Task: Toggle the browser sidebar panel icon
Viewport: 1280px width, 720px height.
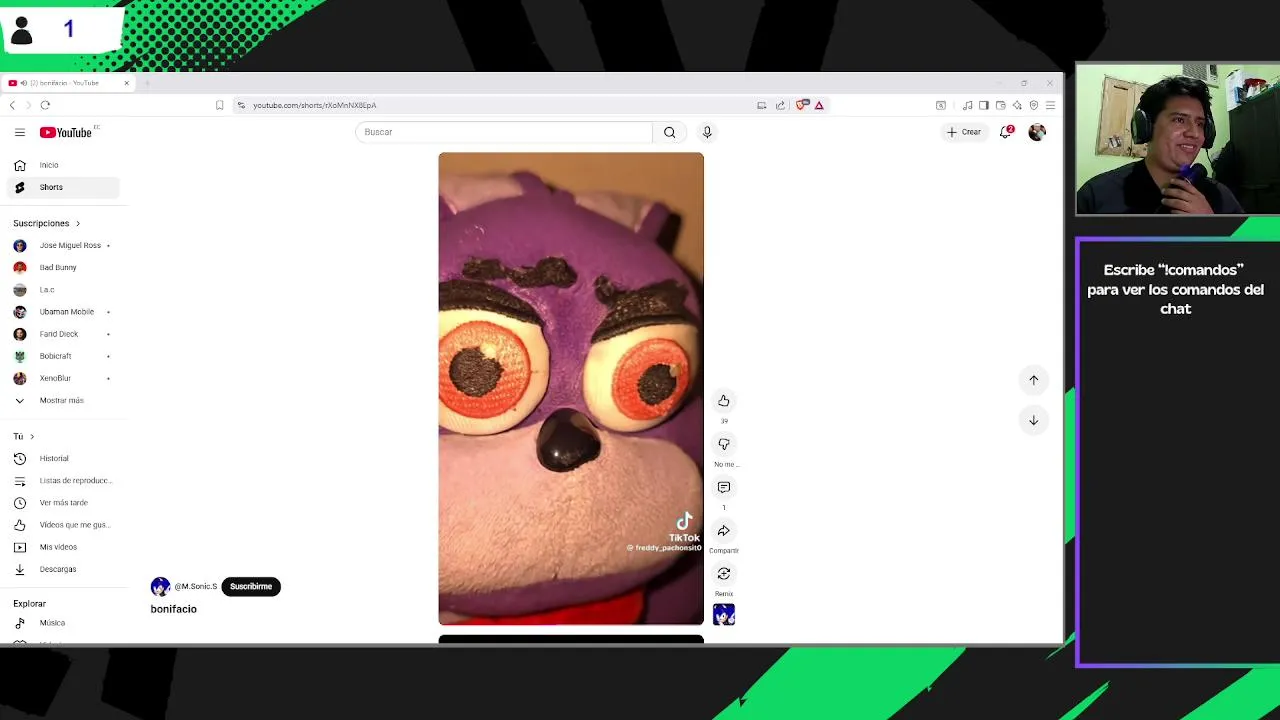Action: pos(984,105)
